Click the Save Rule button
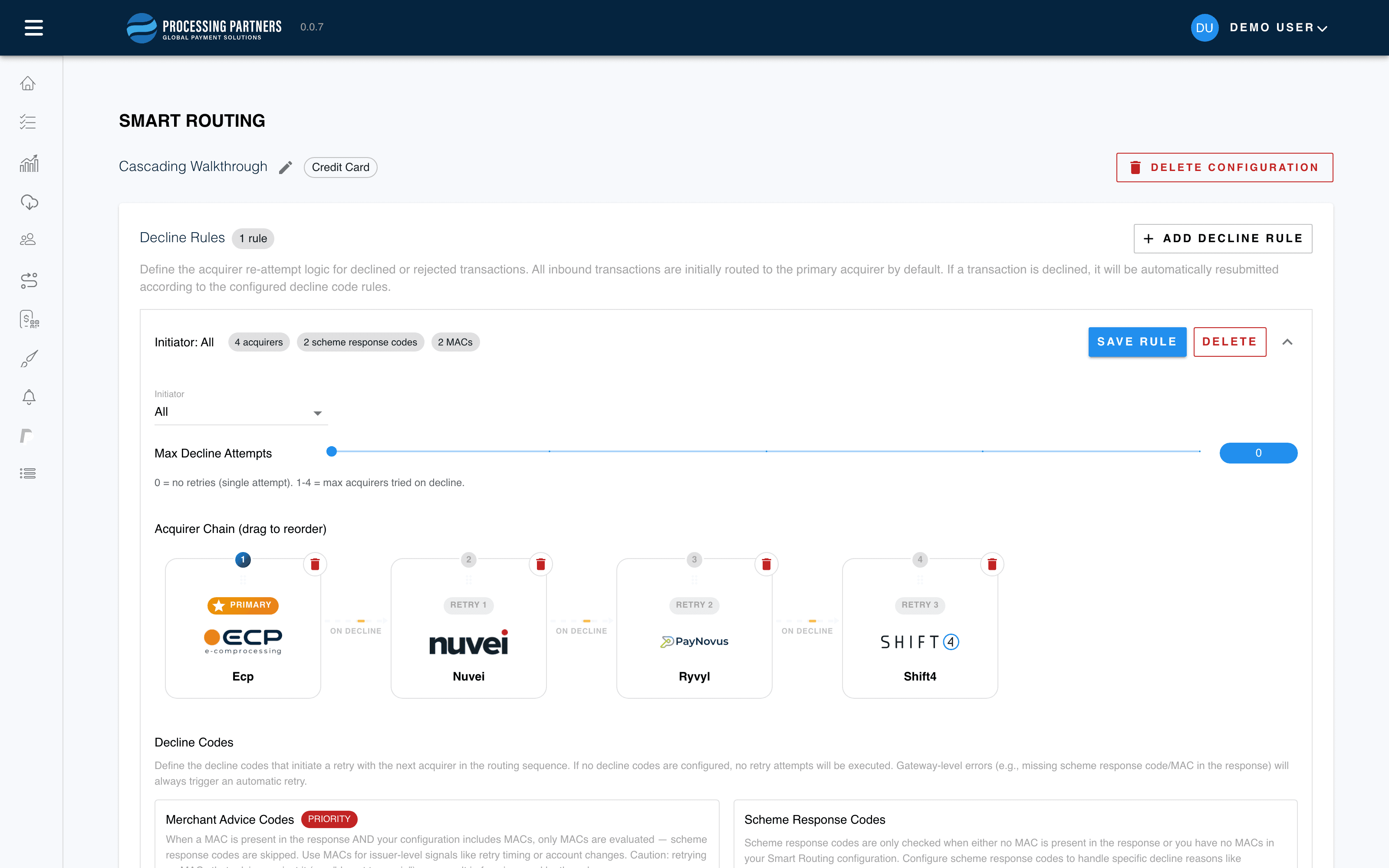This screenshot has width=1389, height=868. click(1137, 342)
